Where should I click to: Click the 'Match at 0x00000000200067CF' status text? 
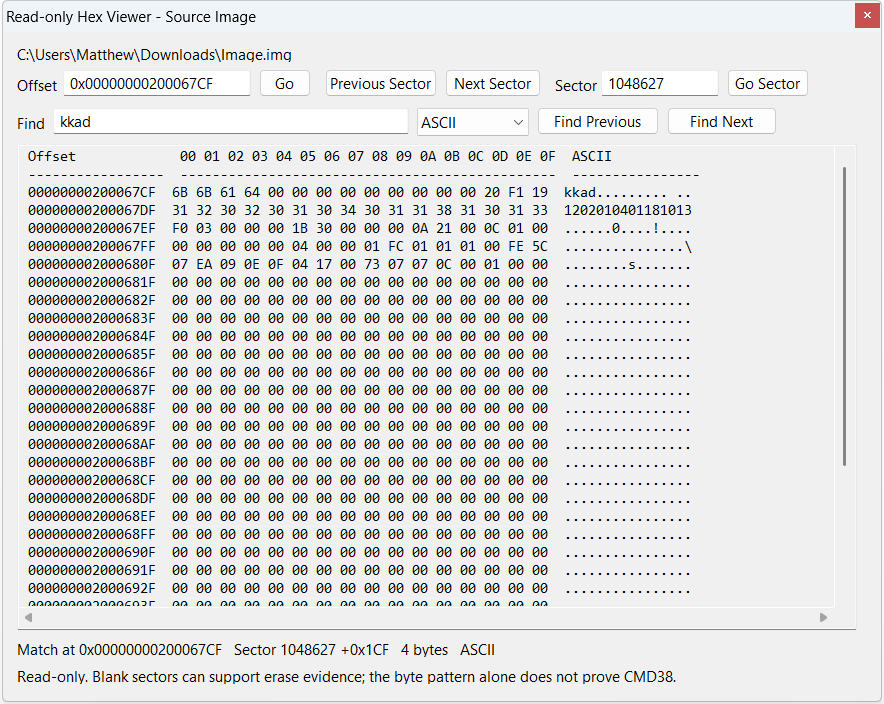point(120,650)
